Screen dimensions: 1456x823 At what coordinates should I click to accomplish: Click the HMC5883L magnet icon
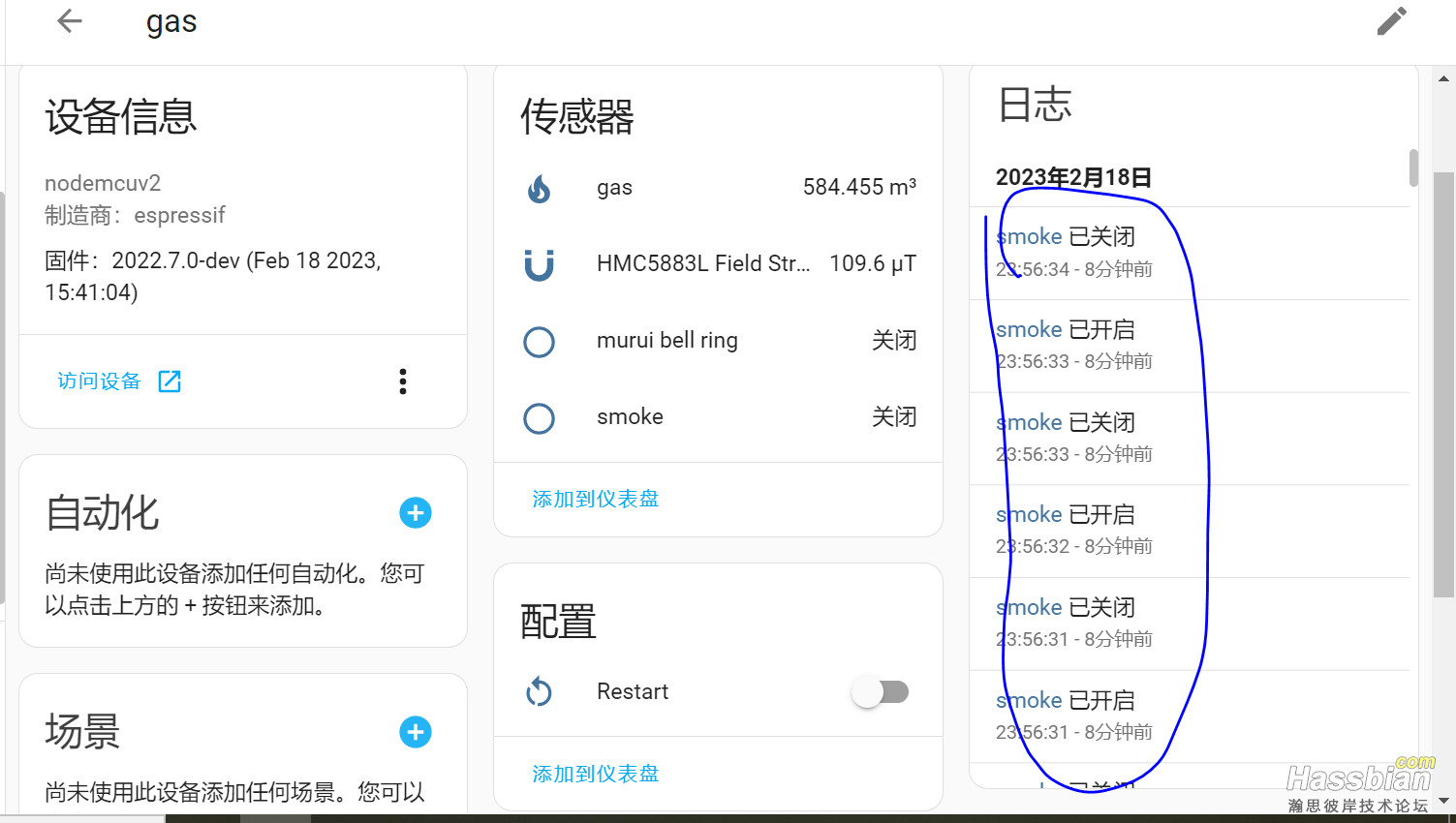pos(539,264)
